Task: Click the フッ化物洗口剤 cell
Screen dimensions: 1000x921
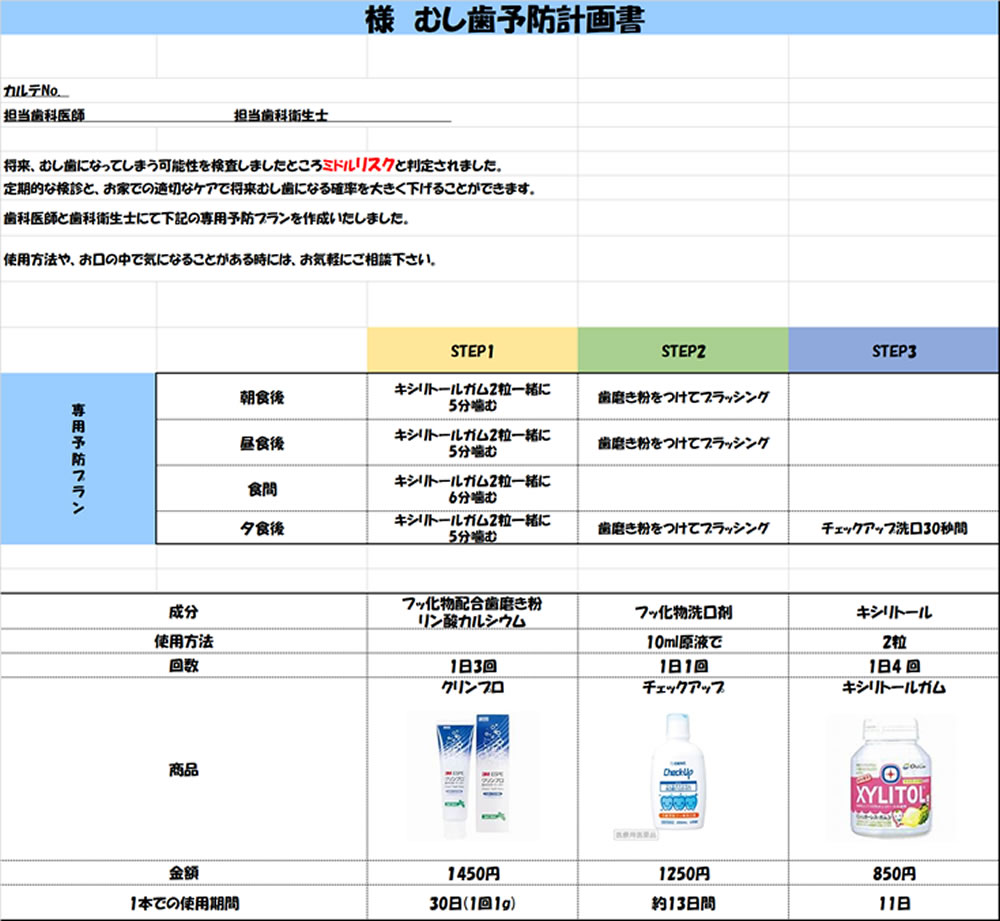Action: (x=683, y=612)
